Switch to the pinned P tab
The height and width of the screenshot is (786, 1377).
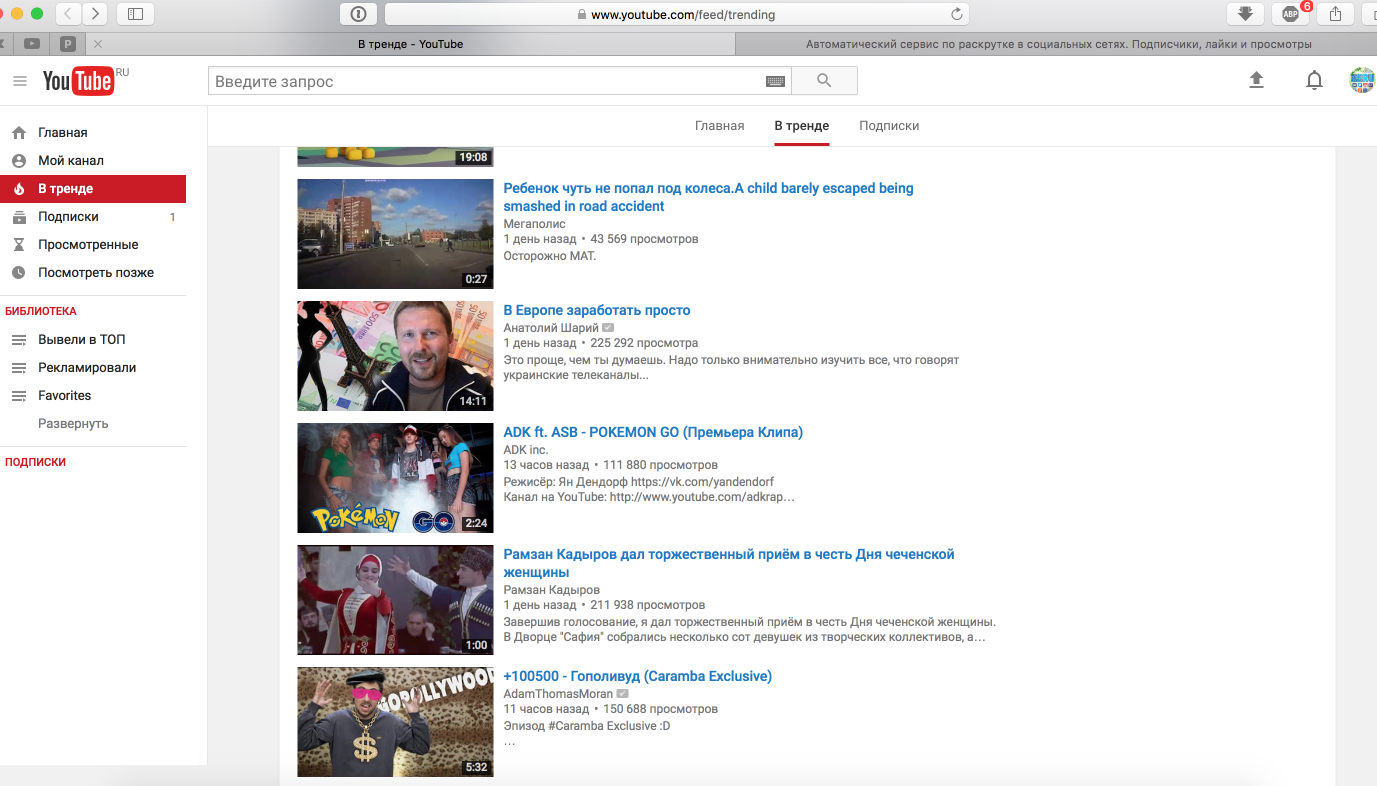point(68,44)
